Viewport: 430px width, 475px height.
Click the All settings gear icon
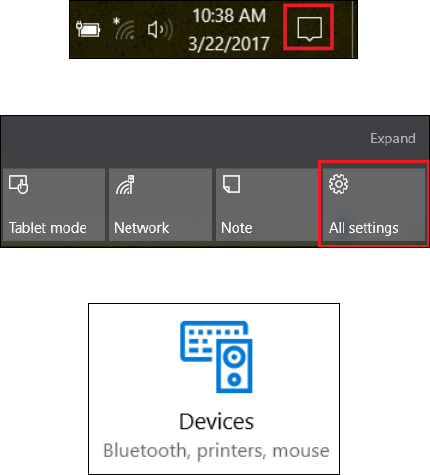coord(338,184)
